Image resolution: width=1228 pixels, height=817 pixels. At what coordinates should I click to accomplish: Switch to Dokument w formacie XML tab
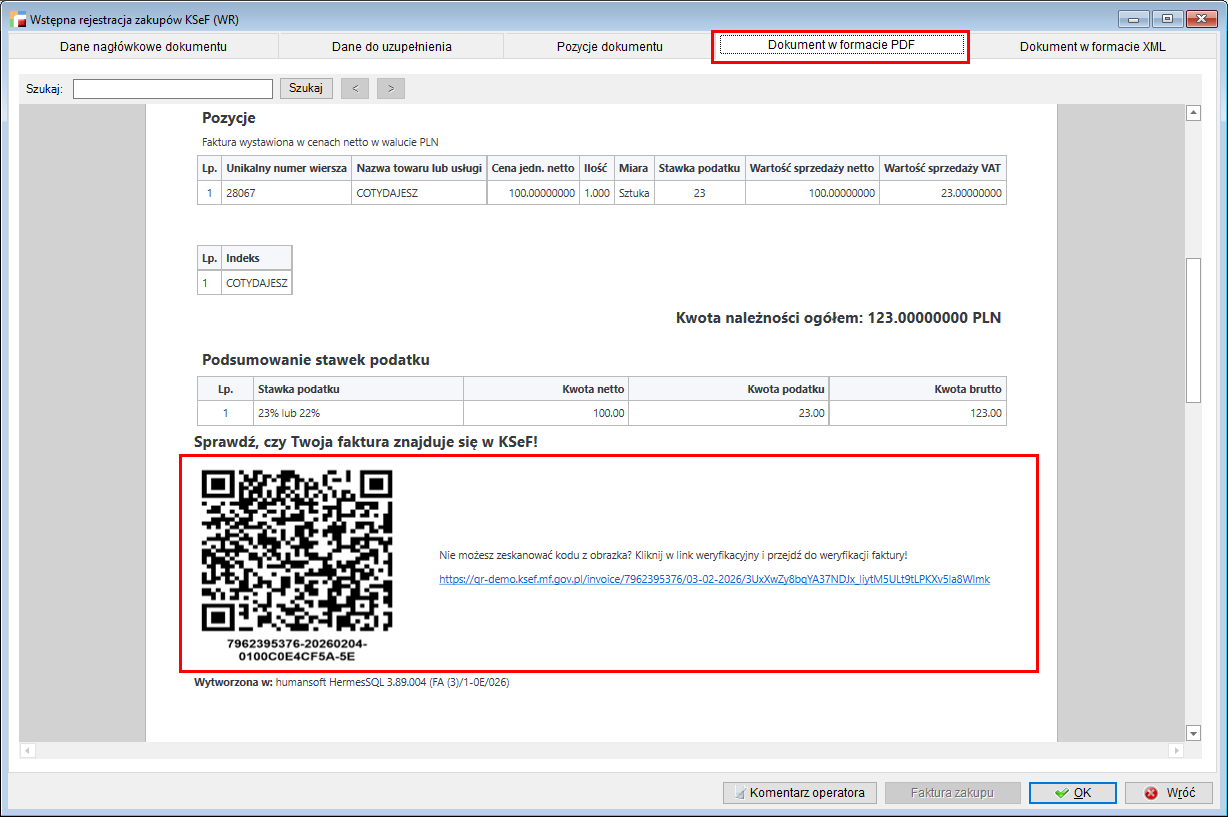1092,47
